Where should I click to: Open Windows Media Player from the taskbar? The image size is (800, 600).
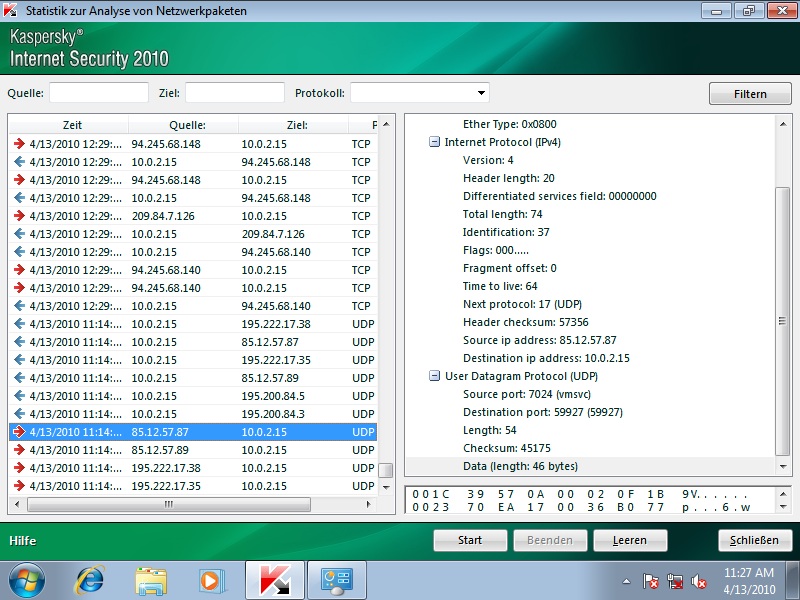210,581
